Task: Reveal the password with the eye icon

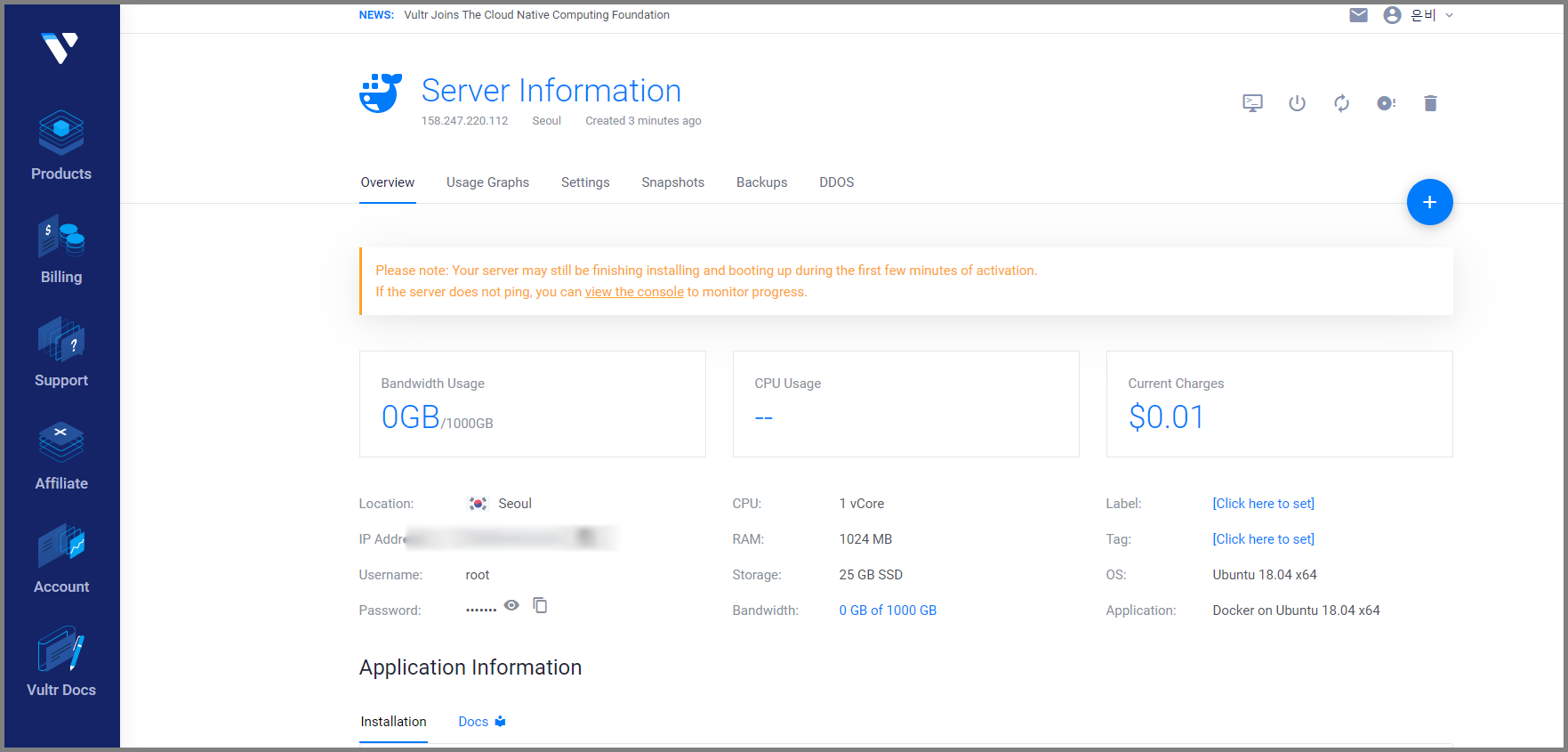Action: pyautogui.click(x=511, y=605)
